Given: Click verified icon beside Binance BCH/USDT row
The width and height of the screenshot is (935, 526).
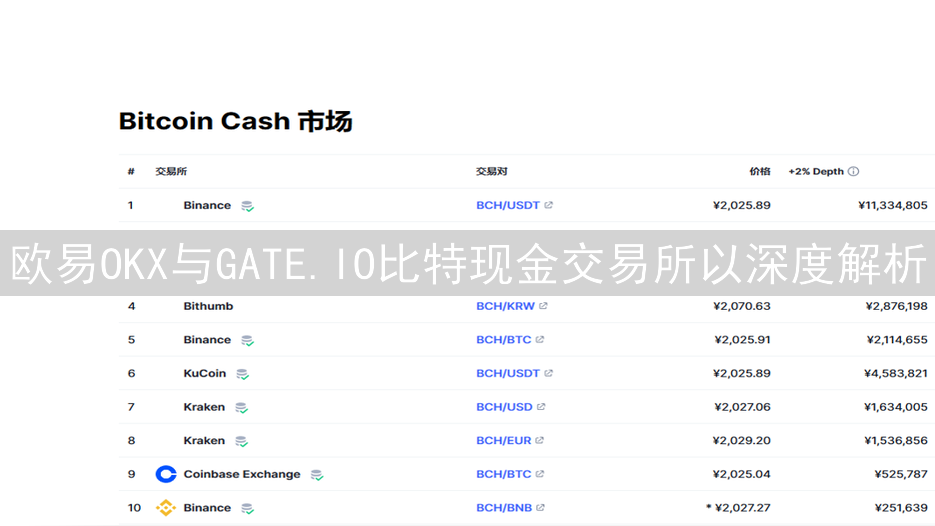Looking at the screenshot, I should point(247,206).
